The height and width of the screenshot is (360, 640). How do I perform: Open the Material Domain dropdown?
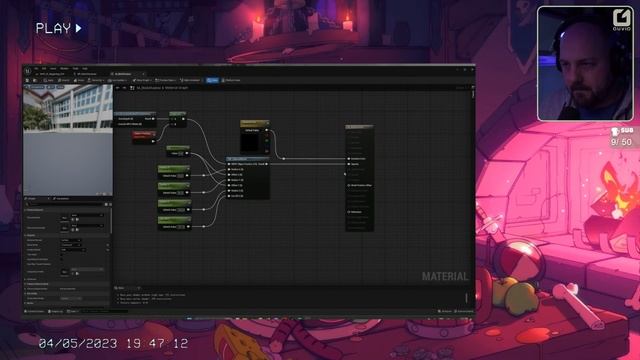(x=71, y=240)
